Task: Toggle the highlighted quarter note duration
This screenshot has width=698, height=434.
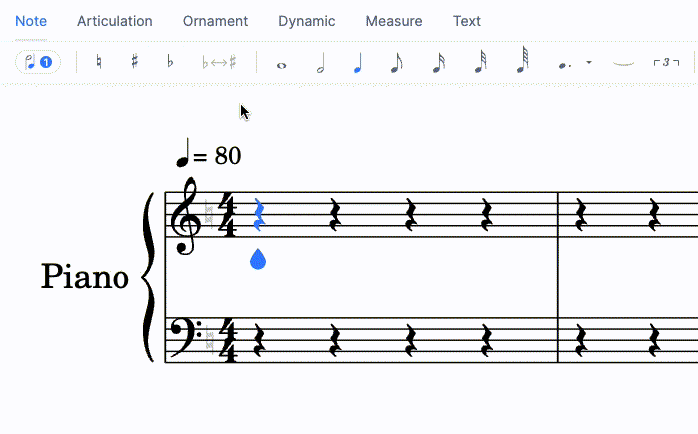Action: click(357, 63)
